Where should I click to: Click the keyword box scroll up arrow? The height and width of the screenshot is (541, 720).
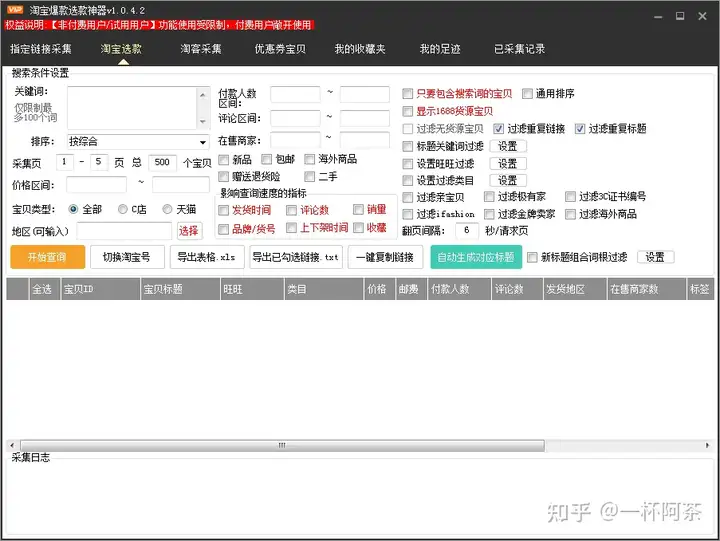(x=202, y=94)
